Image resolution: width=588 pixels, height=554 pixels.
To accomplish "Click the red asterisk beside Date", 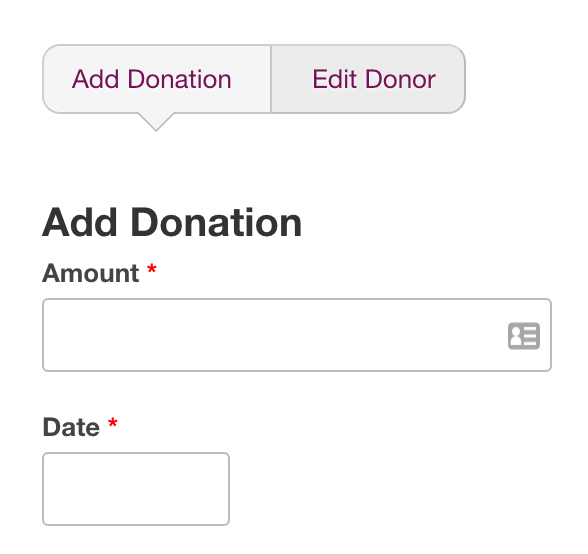I will 112,423.
